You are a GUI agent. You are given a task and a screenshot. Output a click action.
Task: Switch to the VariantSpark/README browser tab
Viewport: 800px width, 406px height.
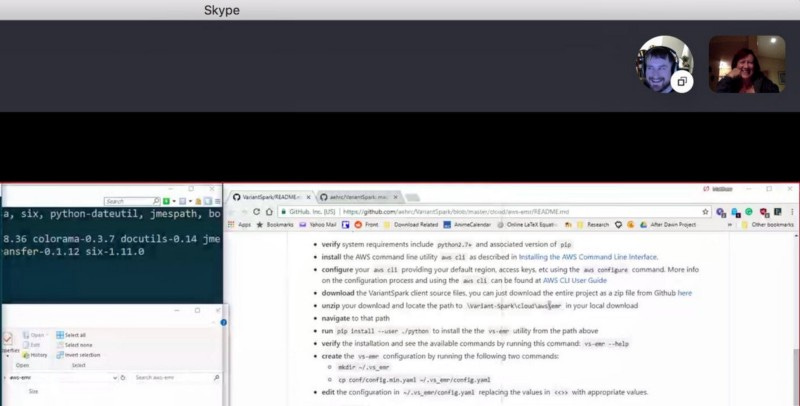click(270, 197)
